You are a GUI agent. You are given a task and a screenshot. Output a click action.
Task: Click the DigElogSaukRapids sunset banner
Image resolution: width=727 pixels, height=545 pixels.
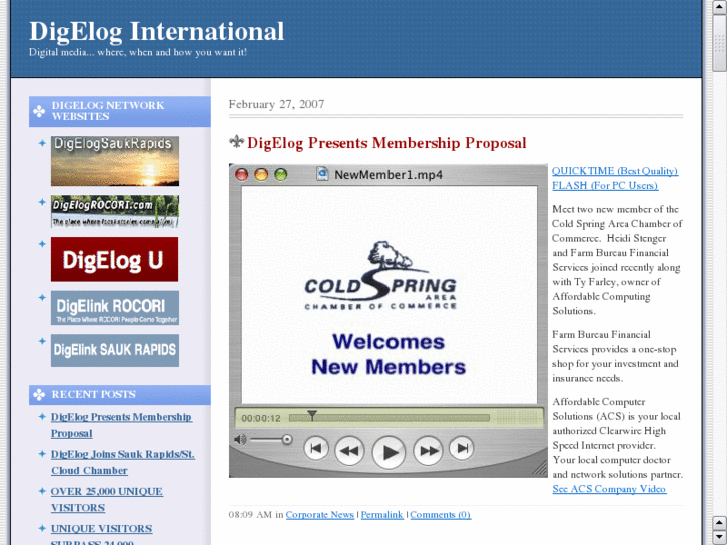coord(115,161)
